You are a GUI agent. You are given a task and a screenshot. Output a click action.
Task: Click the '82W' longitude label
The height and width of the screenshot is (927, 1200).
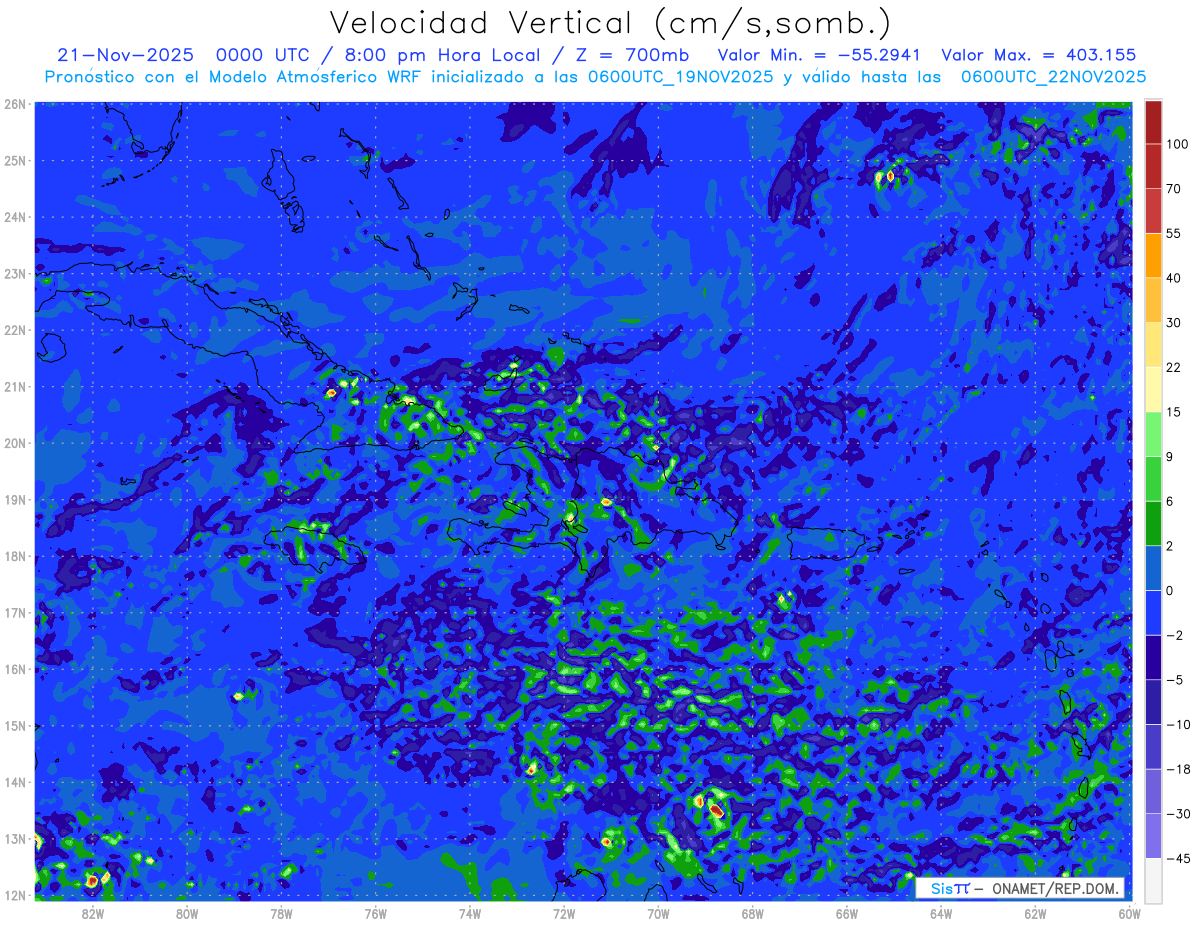click(93, 913)
